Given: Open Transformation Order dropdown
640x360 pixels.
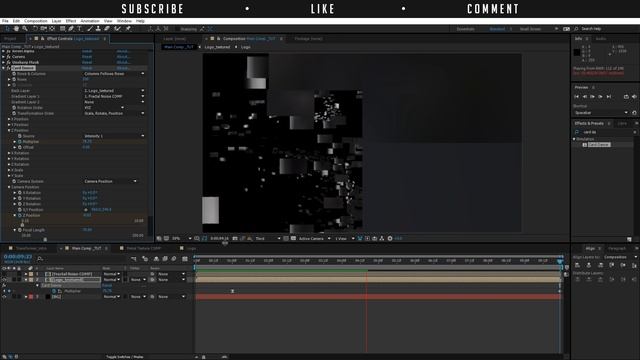Looking at the screenshot, I should click(114, 113).
